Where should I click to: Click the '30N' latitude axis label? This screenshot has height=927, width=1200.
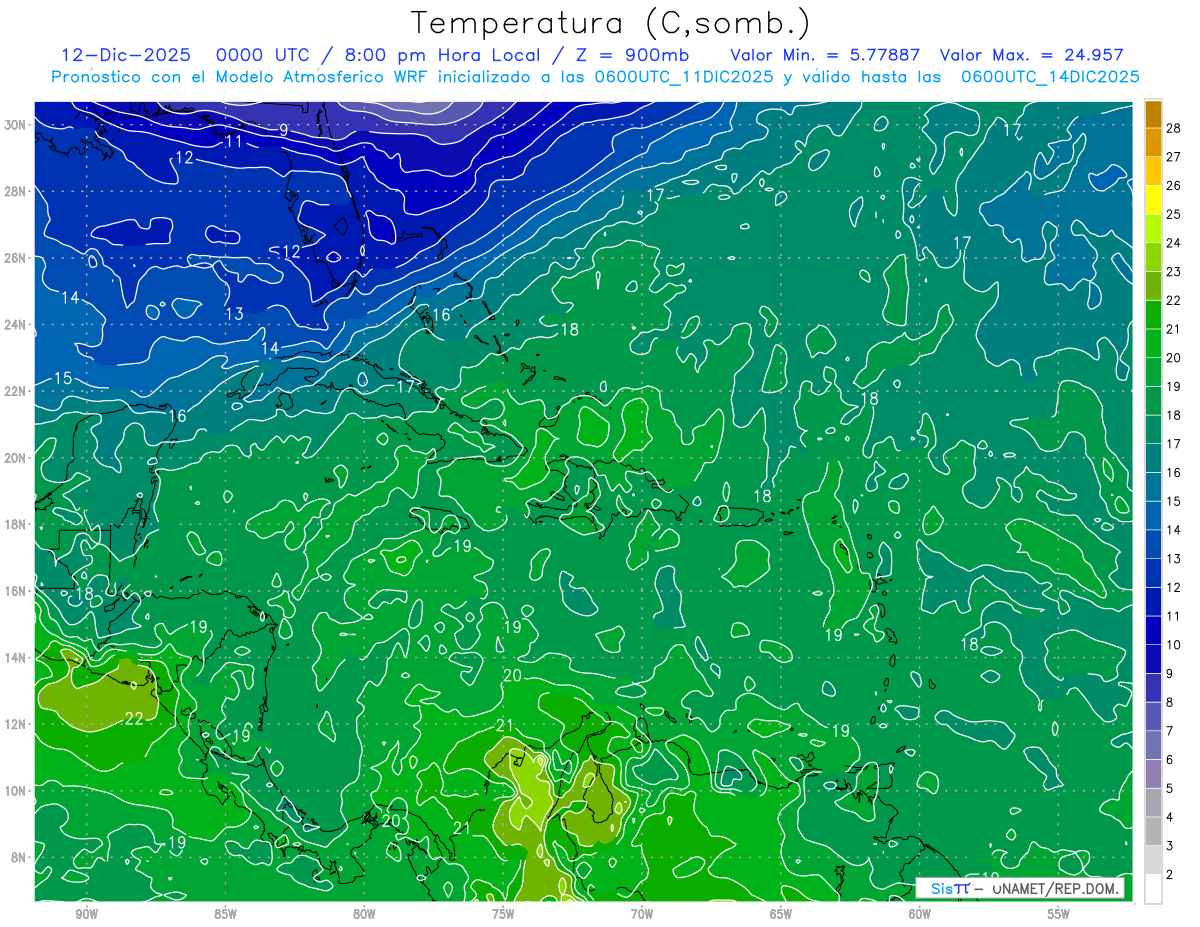15,124
